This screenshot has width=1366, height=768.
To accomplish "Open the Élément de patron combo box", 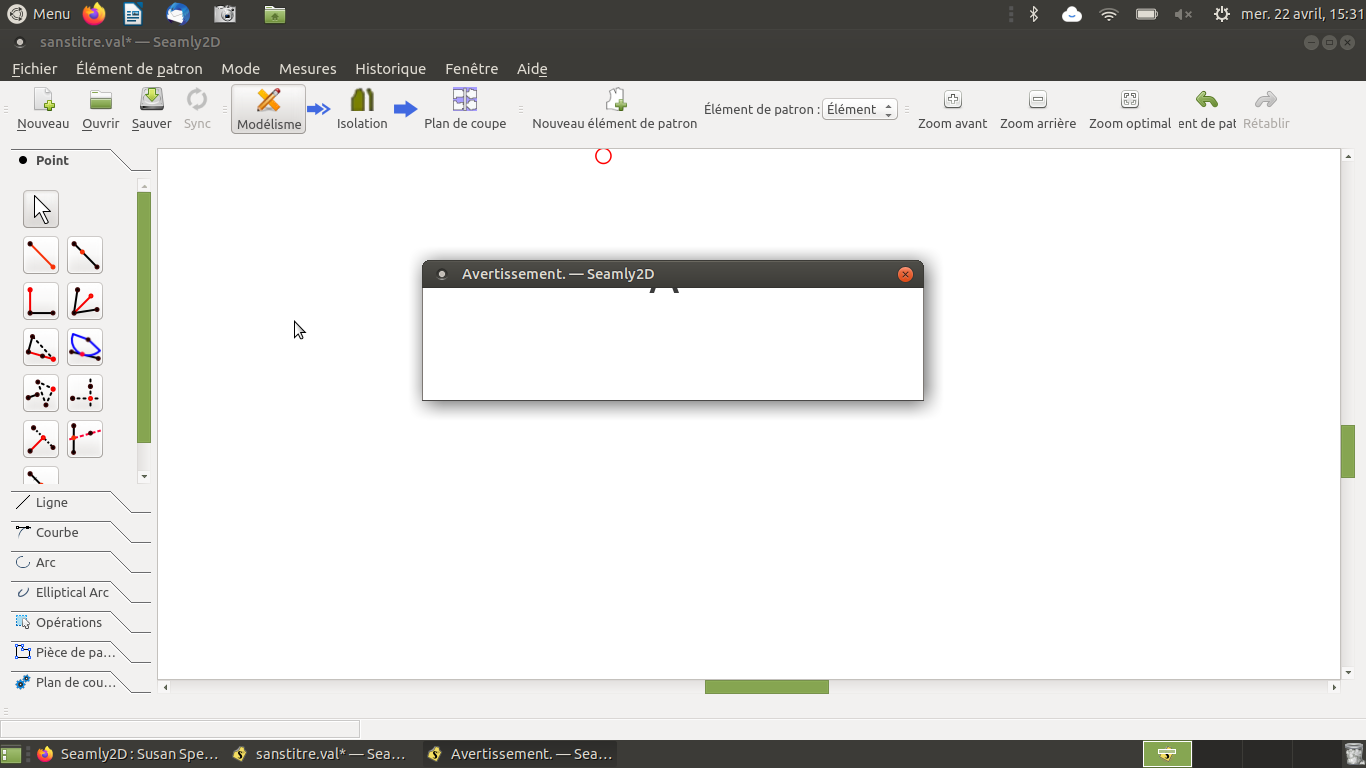I will click(x=859, y=110).
